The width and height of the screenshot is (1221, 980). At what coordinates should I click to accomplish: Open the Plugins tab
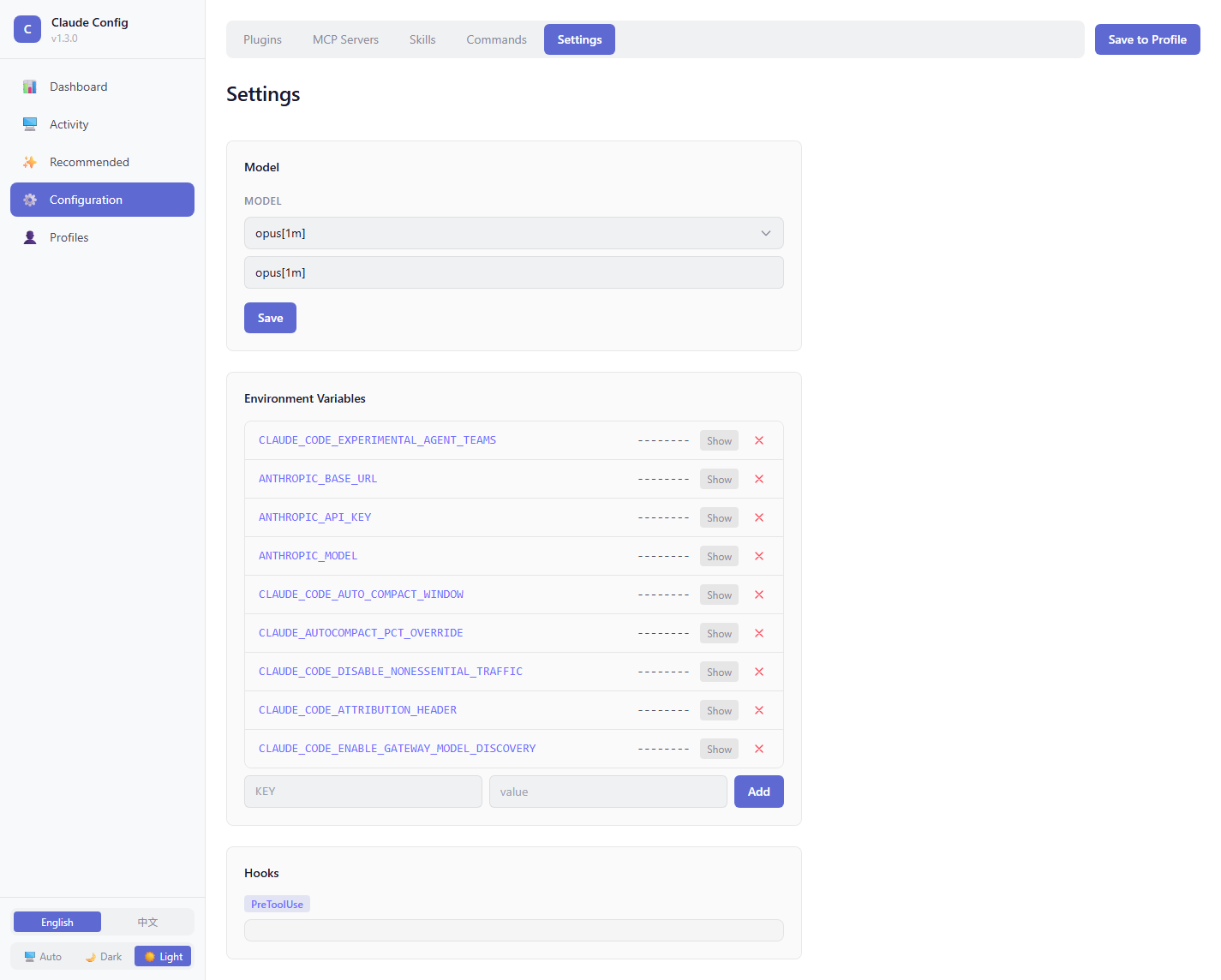(x=262, y=39)
